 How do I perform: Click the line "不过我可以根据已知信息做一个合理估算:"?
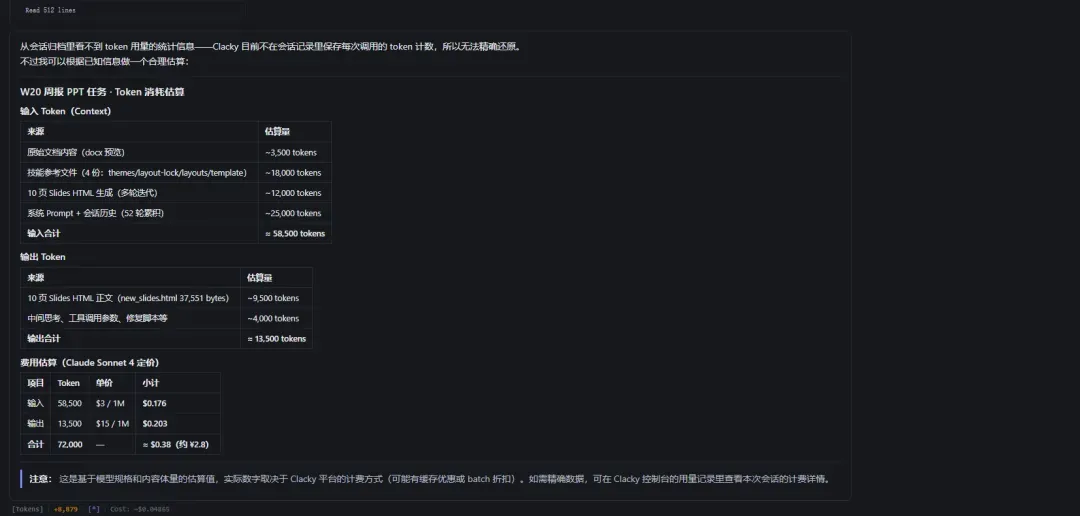click(x=104, y=61)
